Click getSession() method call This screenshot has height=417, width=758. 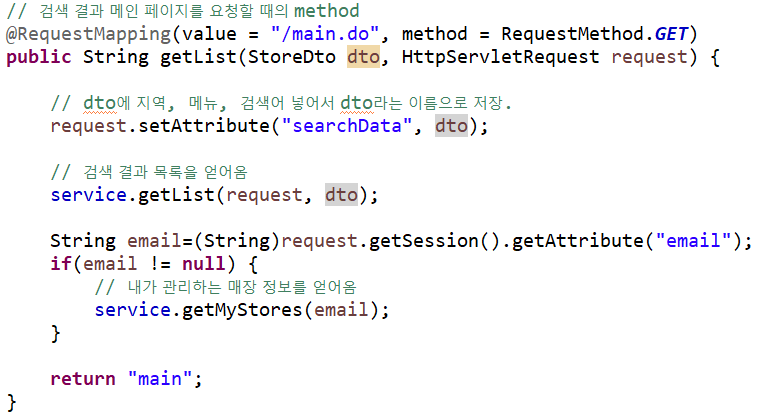tap(435, 241)
